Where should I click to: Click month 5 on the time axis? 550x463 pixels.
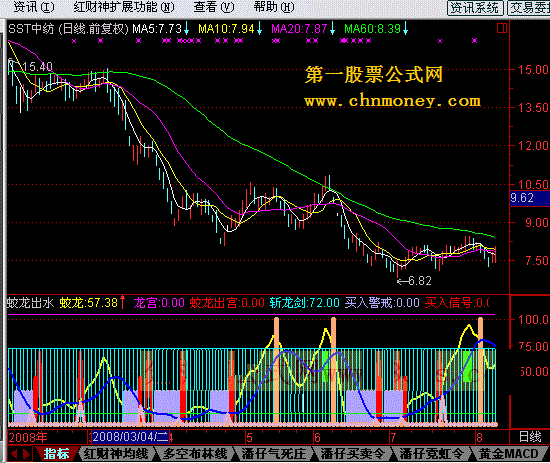[249, 437]
